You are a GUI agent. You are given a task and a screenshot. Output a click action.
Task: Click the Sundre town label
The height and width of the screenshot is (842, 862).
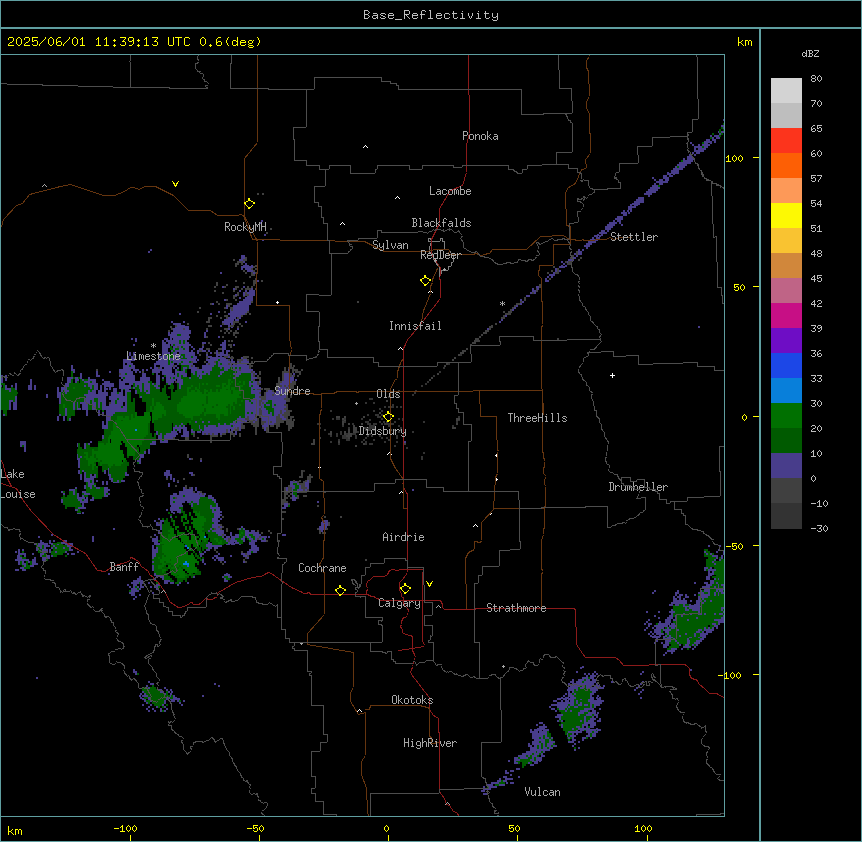pyautogui.click(x=292, y=391)
